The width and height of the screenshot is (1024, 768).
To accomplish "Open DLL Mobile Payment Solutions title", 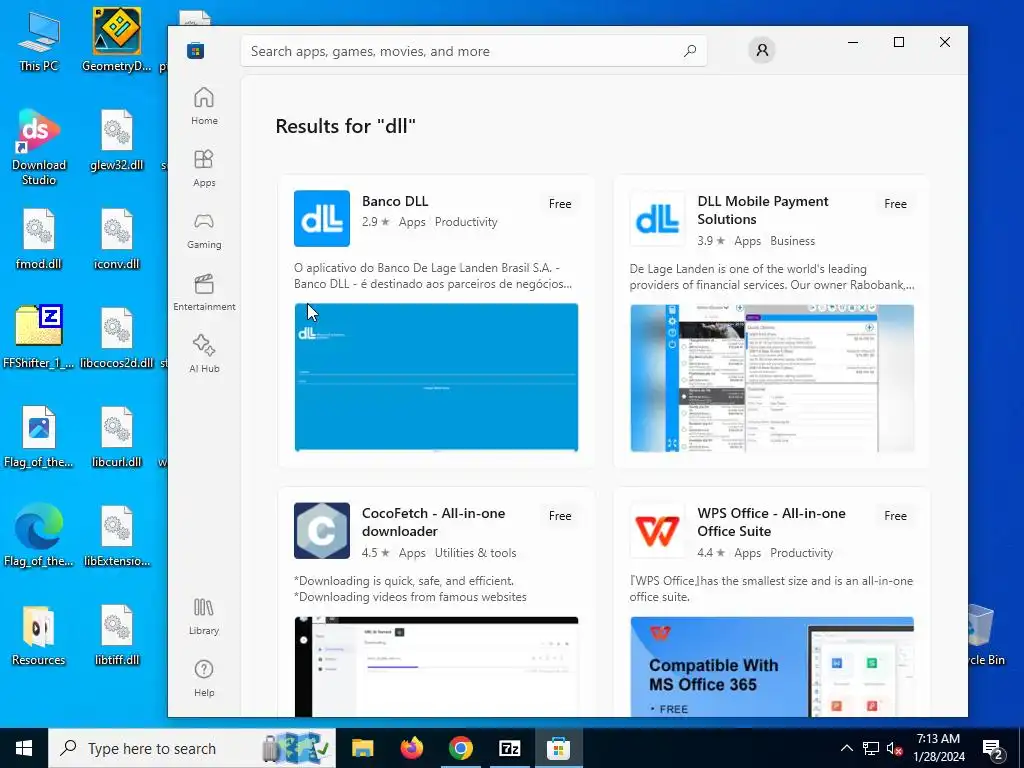I will tap(763, 210).
